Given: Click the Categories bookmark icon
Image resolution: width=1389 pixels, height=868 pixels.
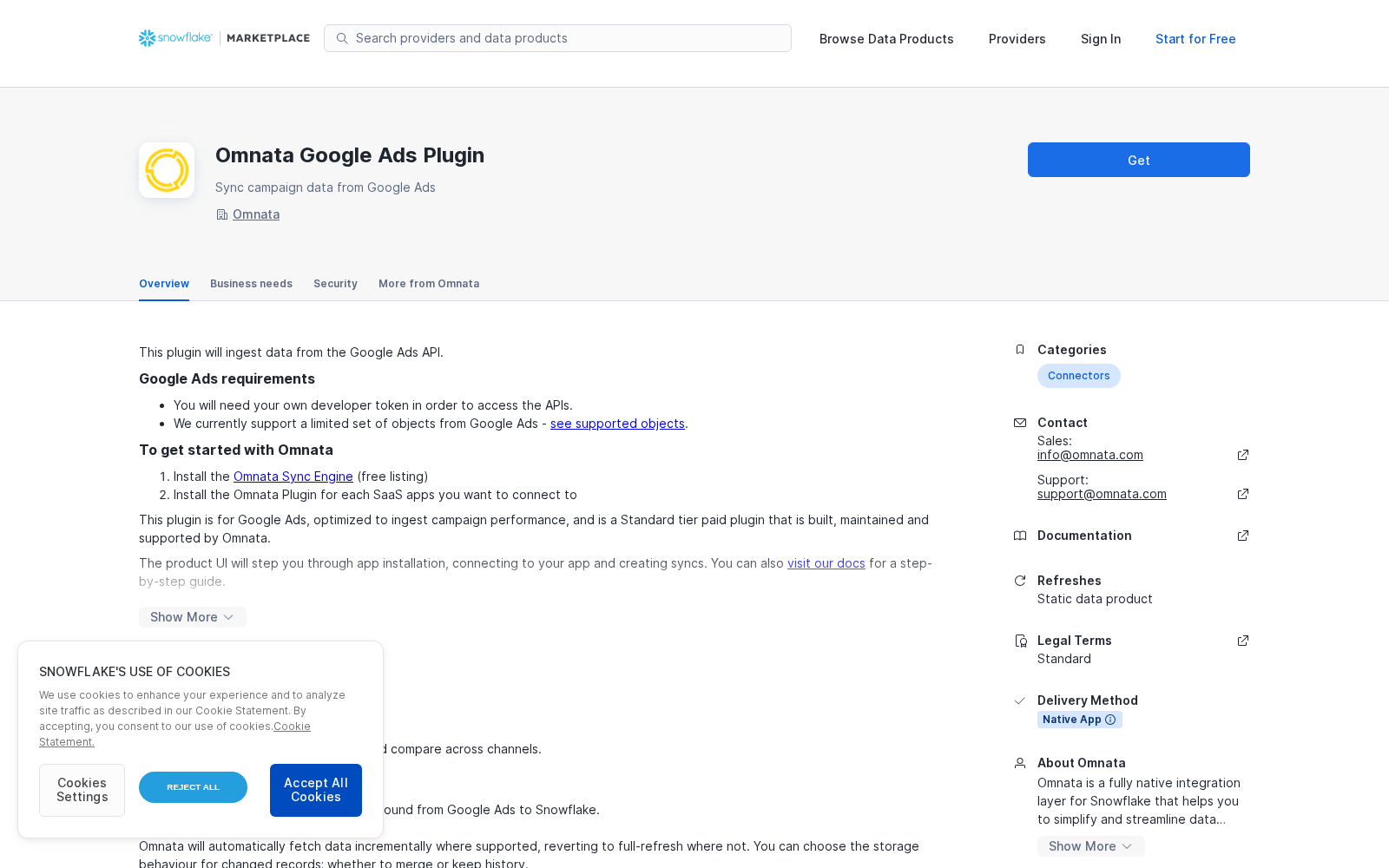Looking at the screenshot, I should point(1020,350).
